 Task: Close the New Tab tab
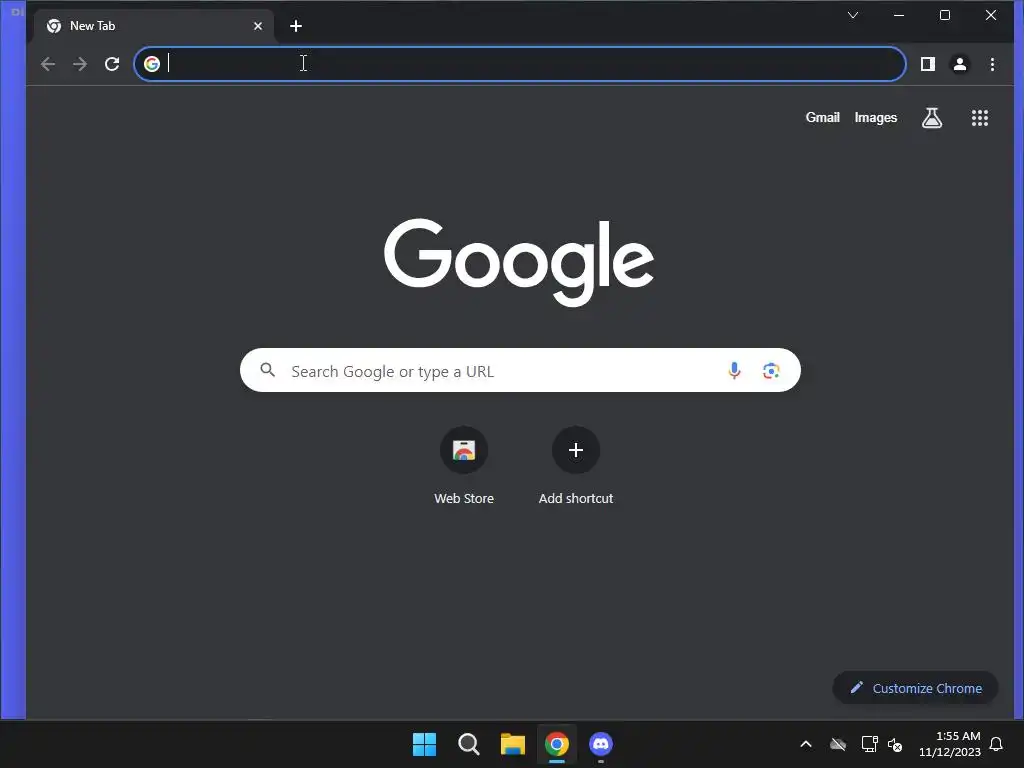click(x=258, y=26)
